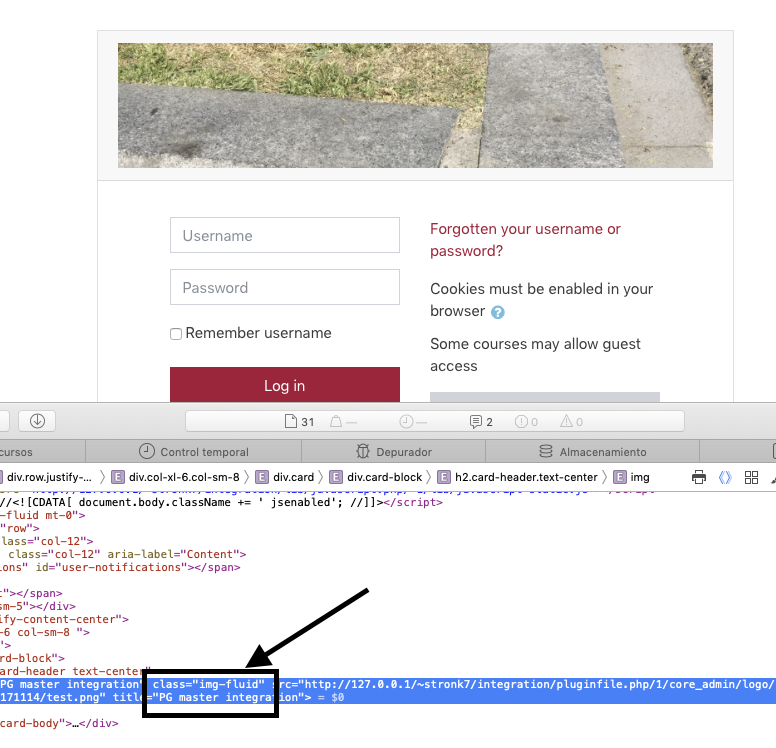This screenshot has height=748, width=776.
Task: Select div.col-xl-6.col-sm-8 breadcrumb item
Action: (x=176, y=477)
